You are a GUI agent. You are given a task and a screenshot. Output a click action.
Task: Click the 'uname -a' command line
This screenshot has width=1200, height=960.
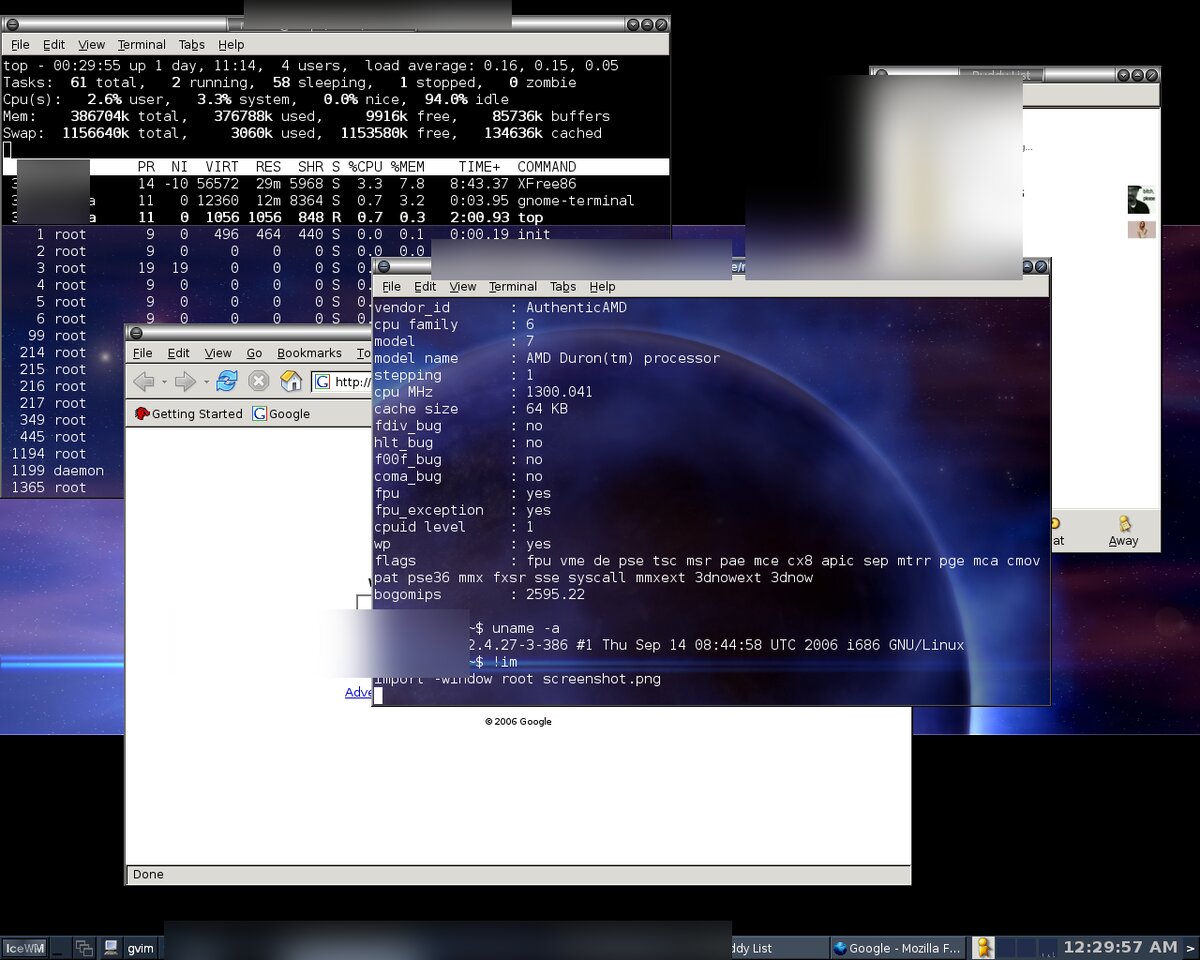pos(525,628)
